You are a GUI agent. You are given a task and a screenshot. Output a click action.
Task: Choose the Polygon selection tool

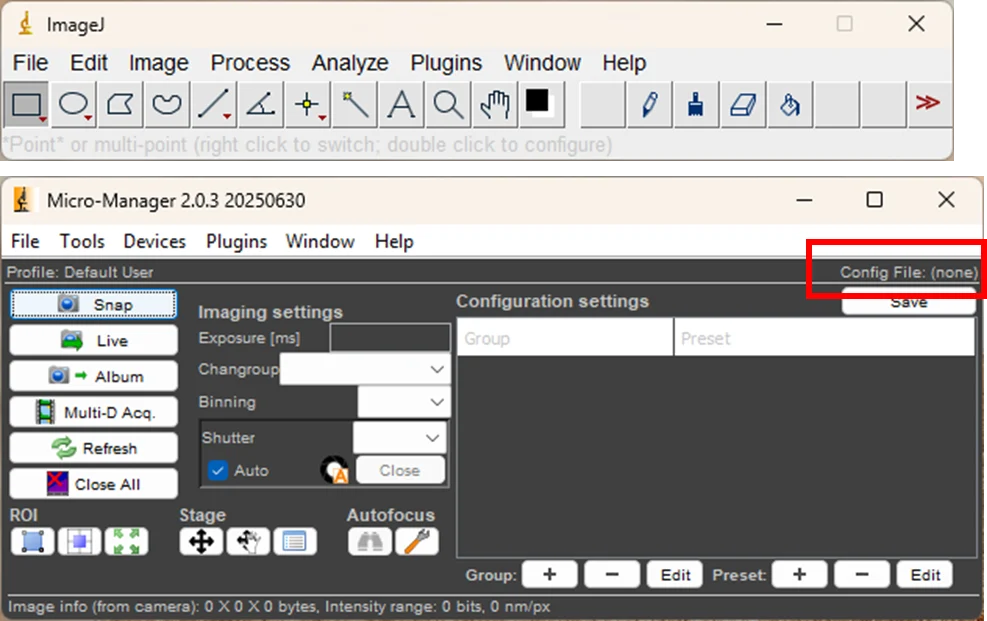tap(120, 104)
